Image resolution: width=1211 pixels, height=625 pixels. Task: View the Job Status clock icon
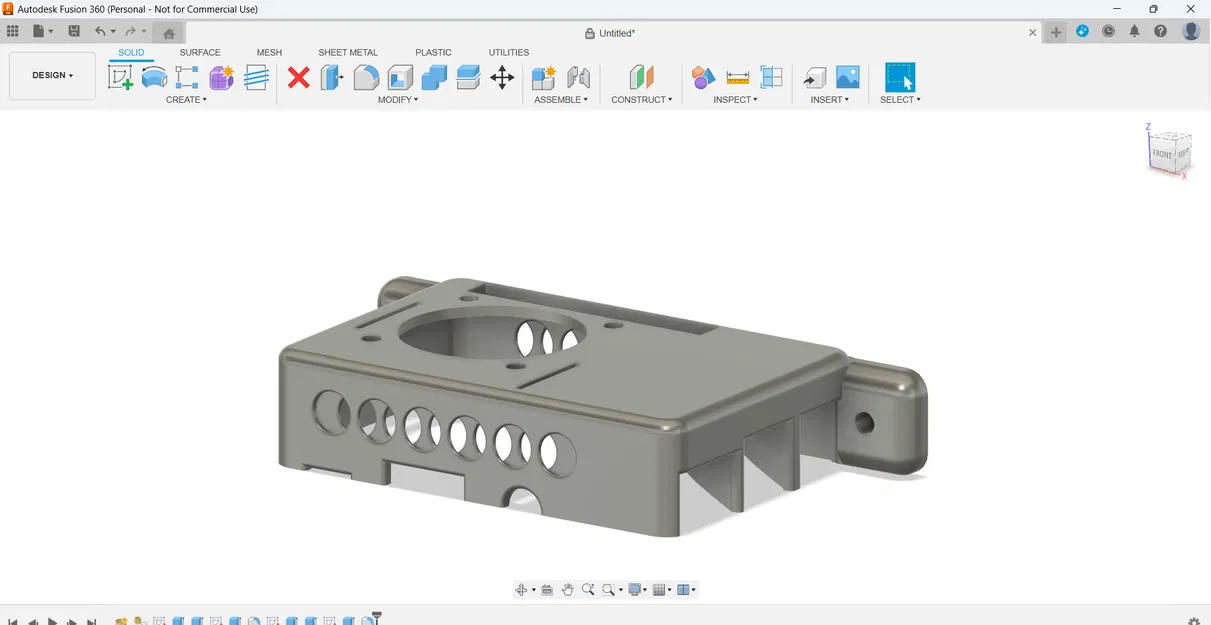point(1108,32)
